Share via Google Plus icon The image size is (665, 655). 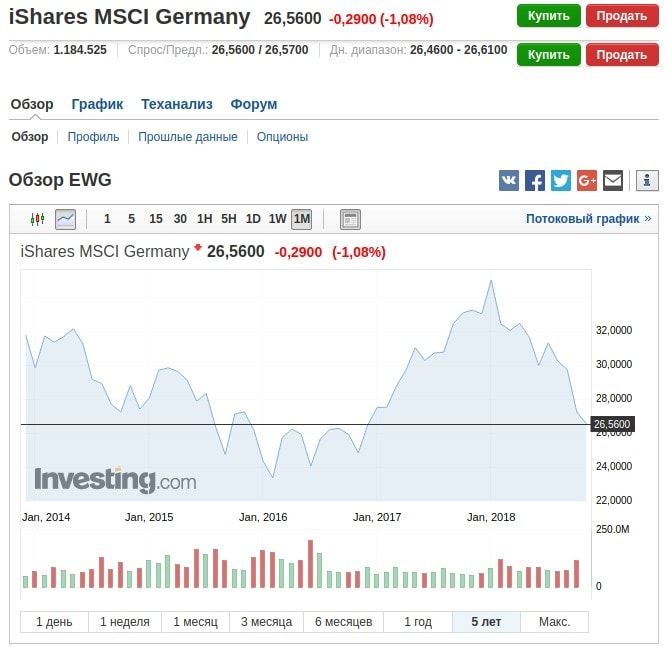point(587,181)
